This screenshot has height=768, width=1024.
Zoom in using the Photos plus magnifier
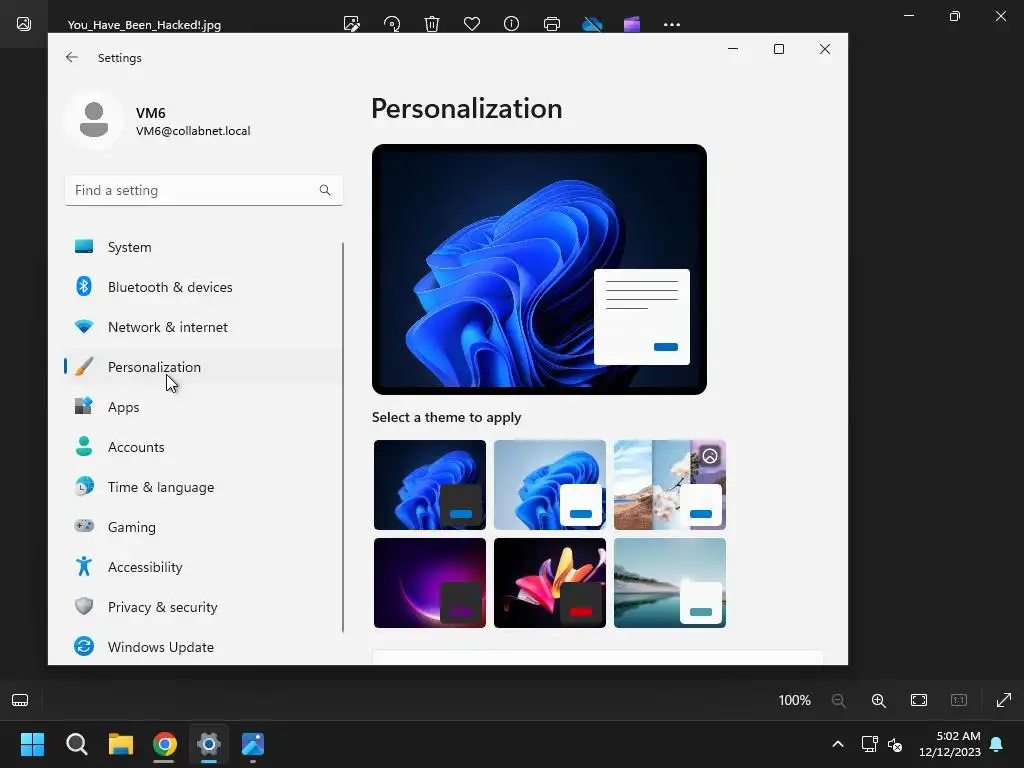click(x=878, y=700)
